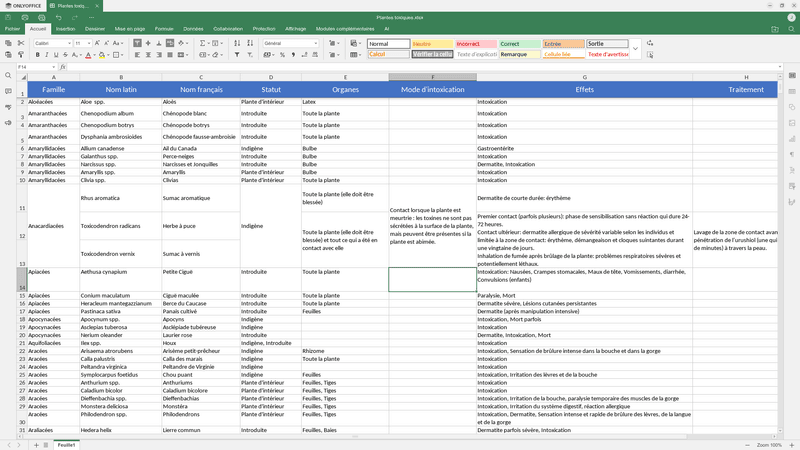Toggle justified alignment

(170, 55)
